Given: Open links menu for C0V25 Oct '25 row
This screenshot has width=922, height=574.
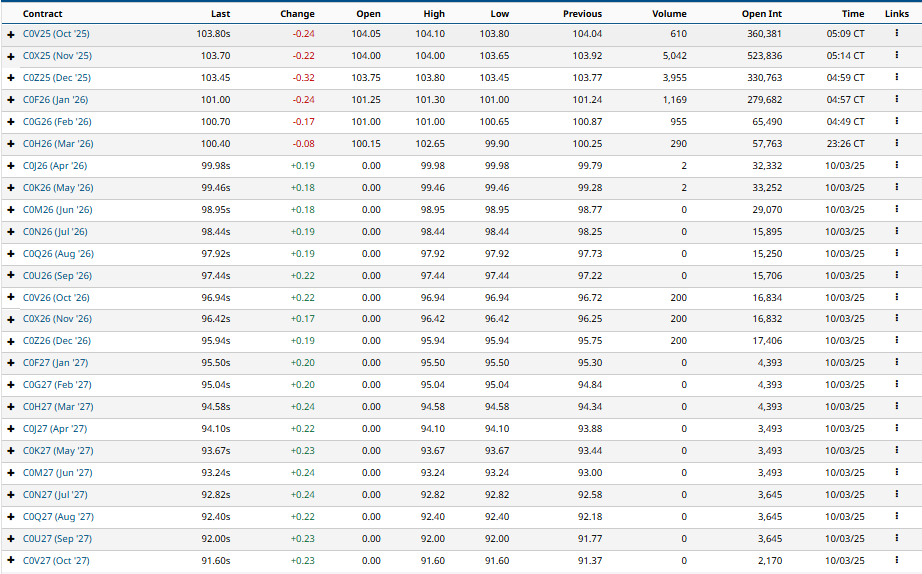Looking at the screenshot, I should [897, 34].
